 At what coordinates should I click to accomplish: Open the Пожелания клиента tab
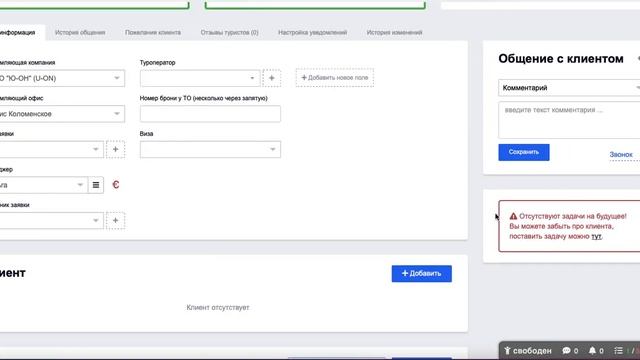[153, 32]
